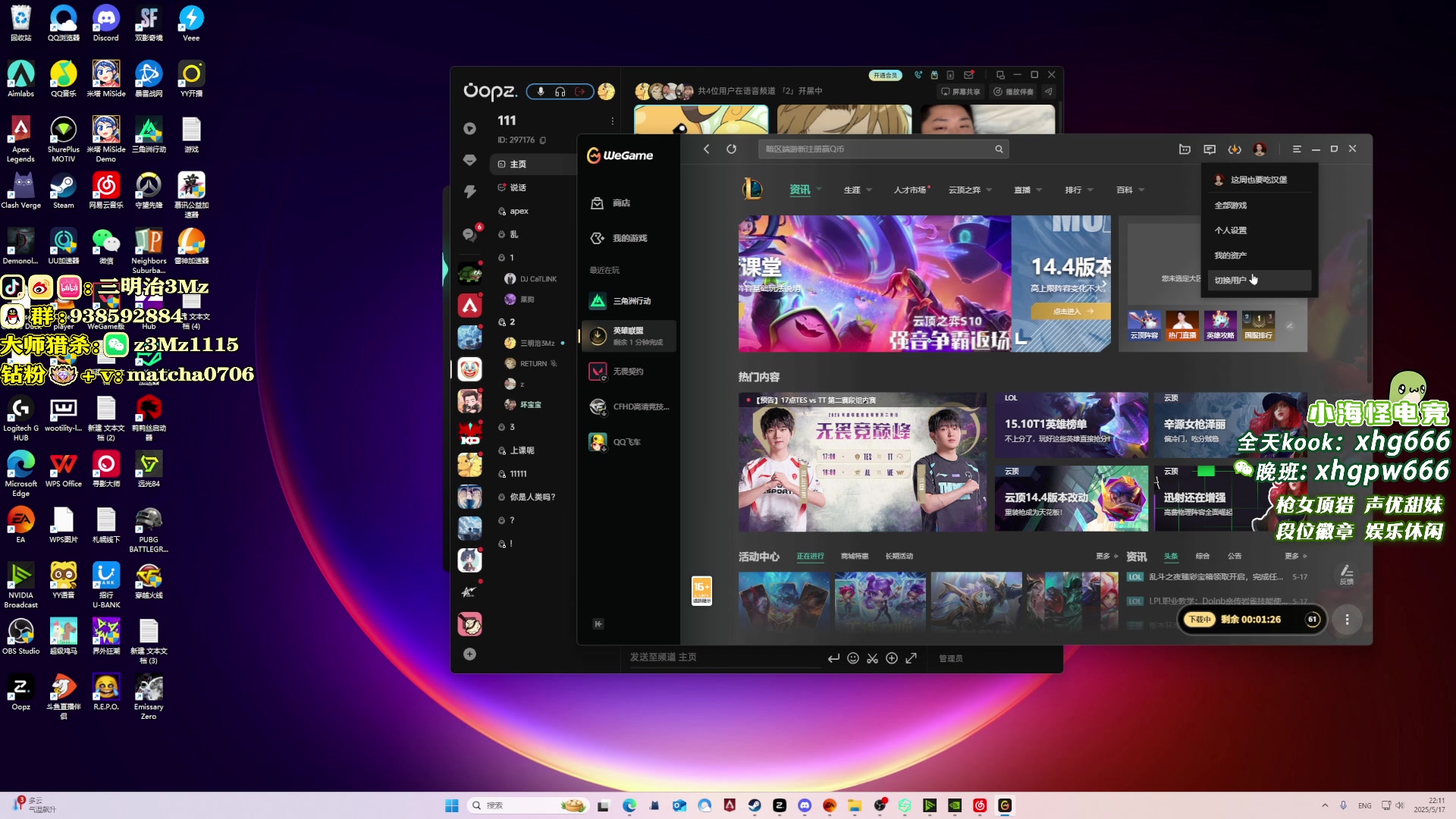The image size is (1456, 819).
Task: Switch to 综合 news tab
Action: [x=1203, y=557]
